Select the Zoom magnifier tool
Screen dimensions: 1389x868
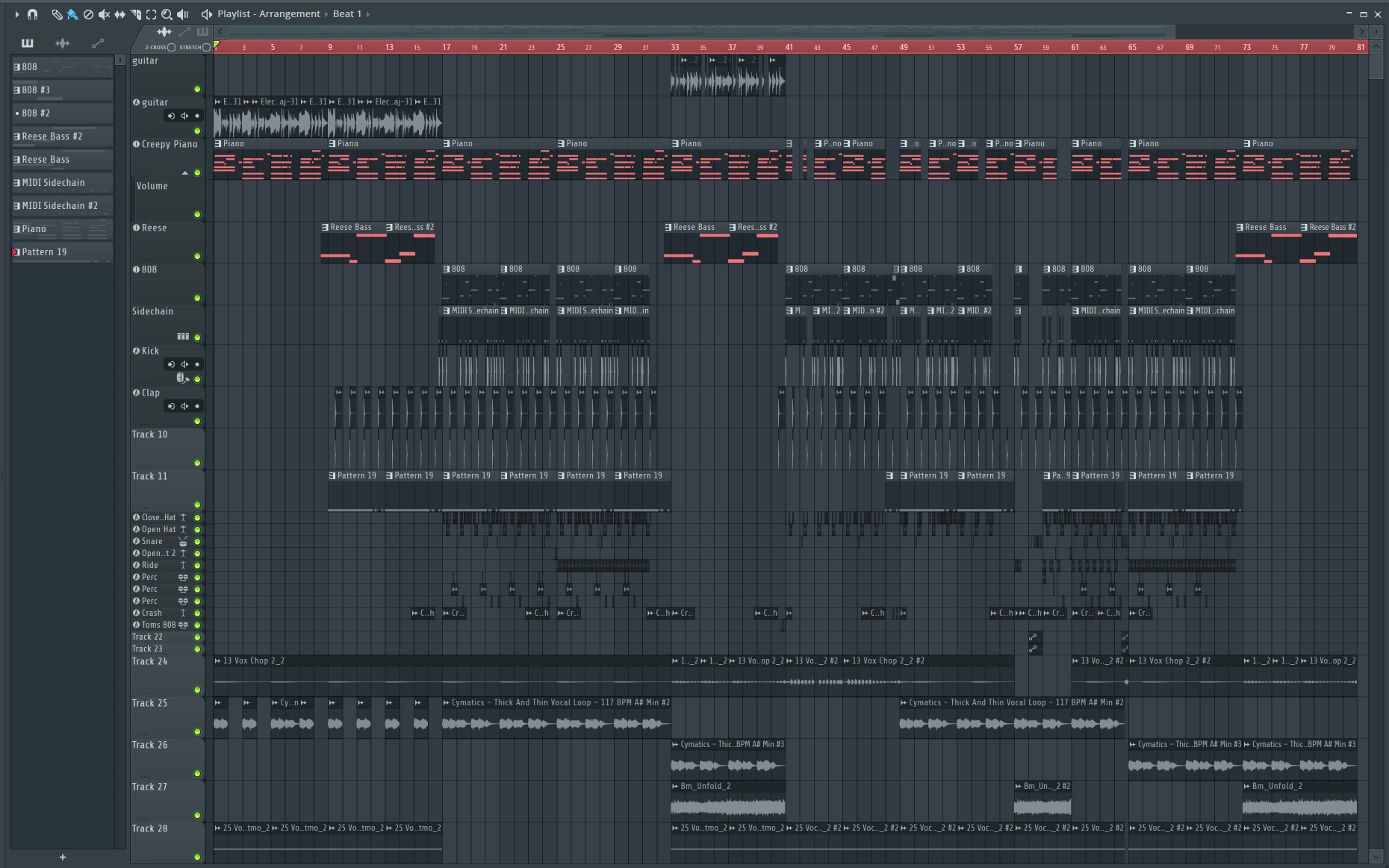pyautogui.click(x=167, y=14)
